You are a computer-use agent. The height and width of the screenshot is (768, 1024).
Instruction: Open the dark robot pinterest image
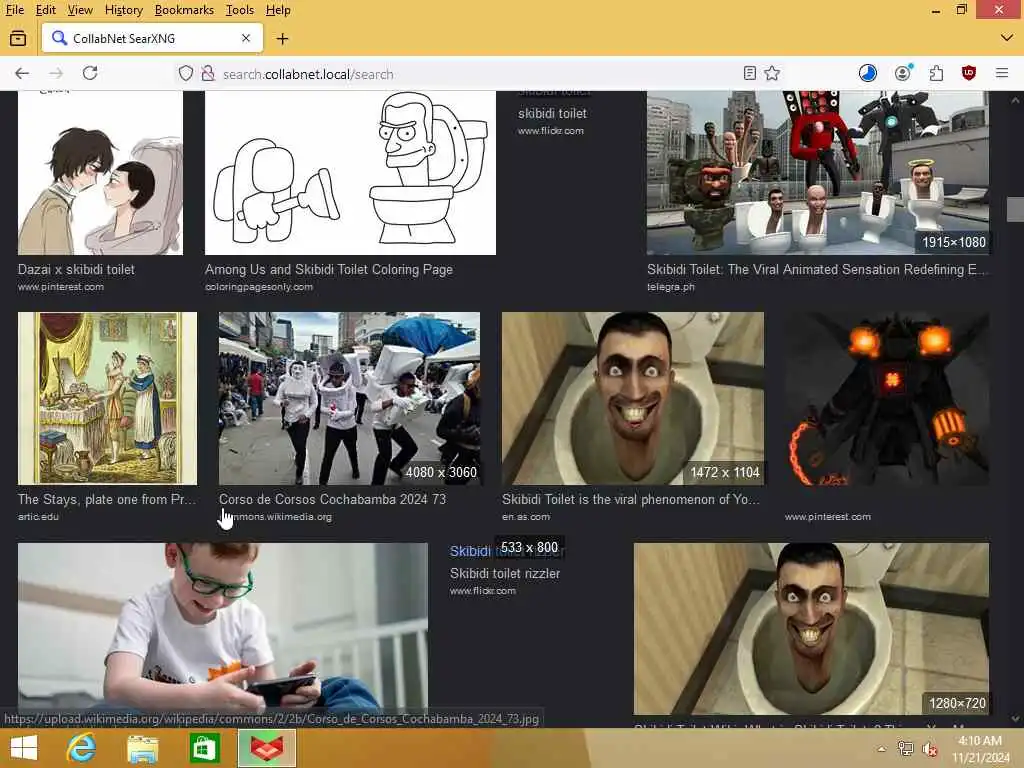[887, 398]
